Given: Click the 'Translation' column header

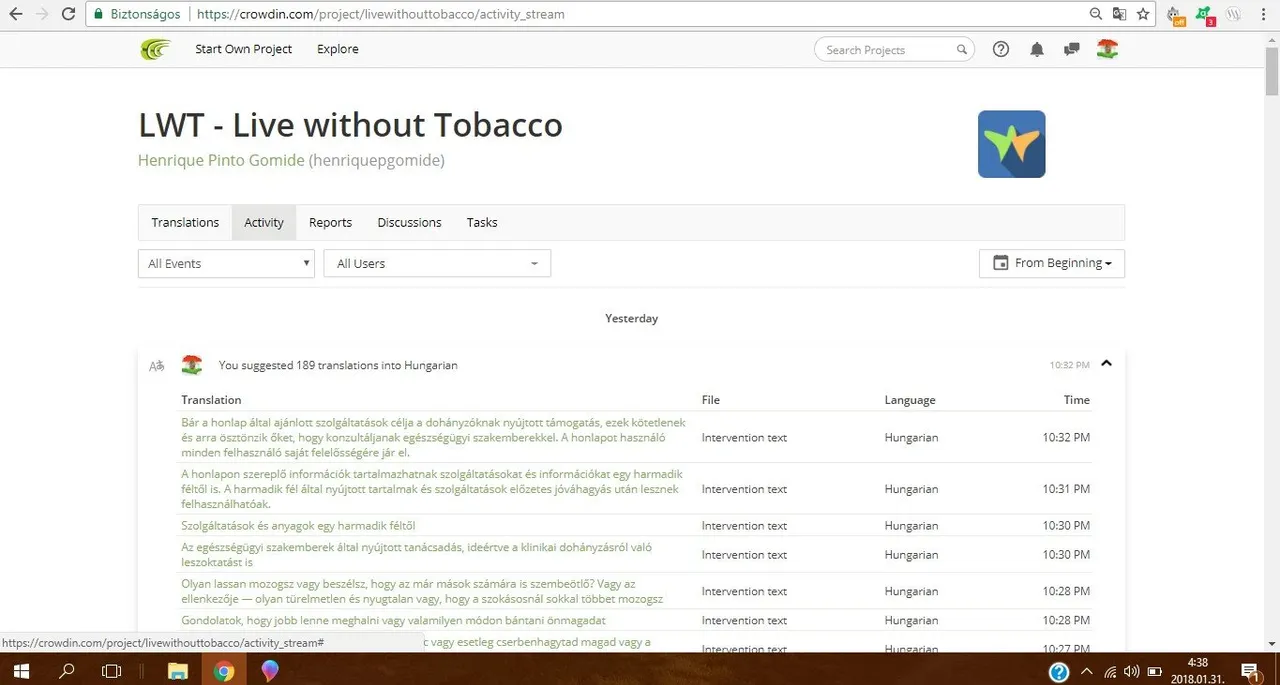Looking at the screenshot, I should 211,400.
